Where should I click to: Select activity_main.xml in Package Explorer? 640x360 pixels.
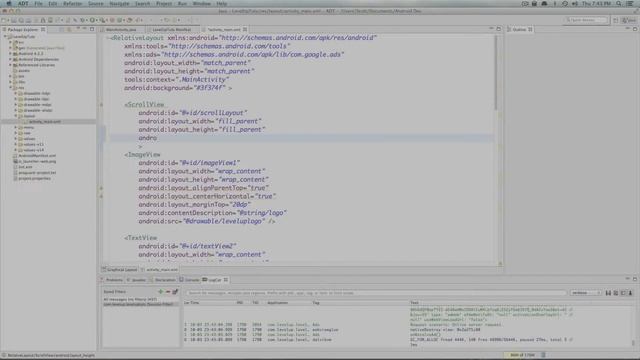[44, 122]
